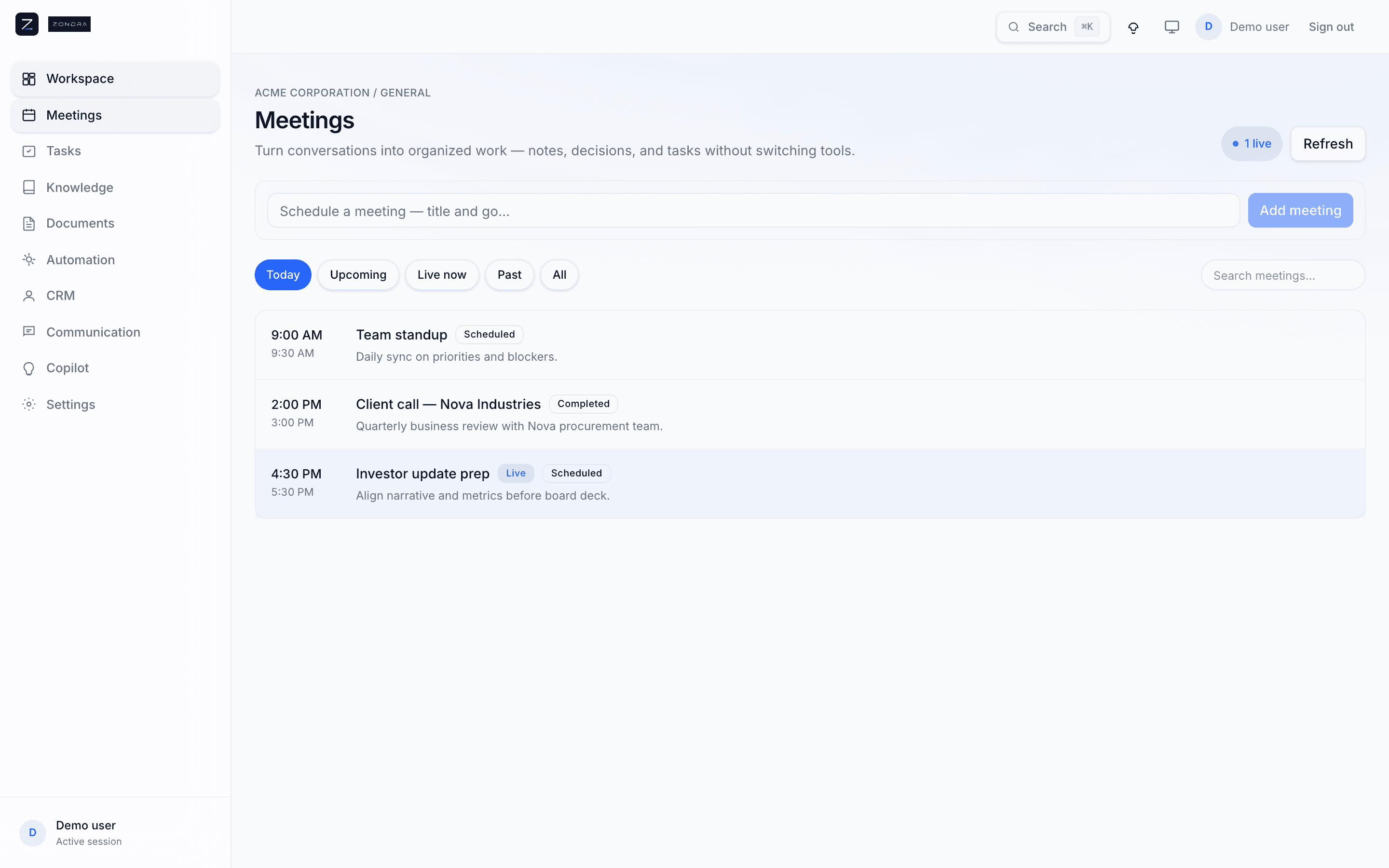
Task: Click the 2:00 PM start time
Action: click(x=296, y=404)
